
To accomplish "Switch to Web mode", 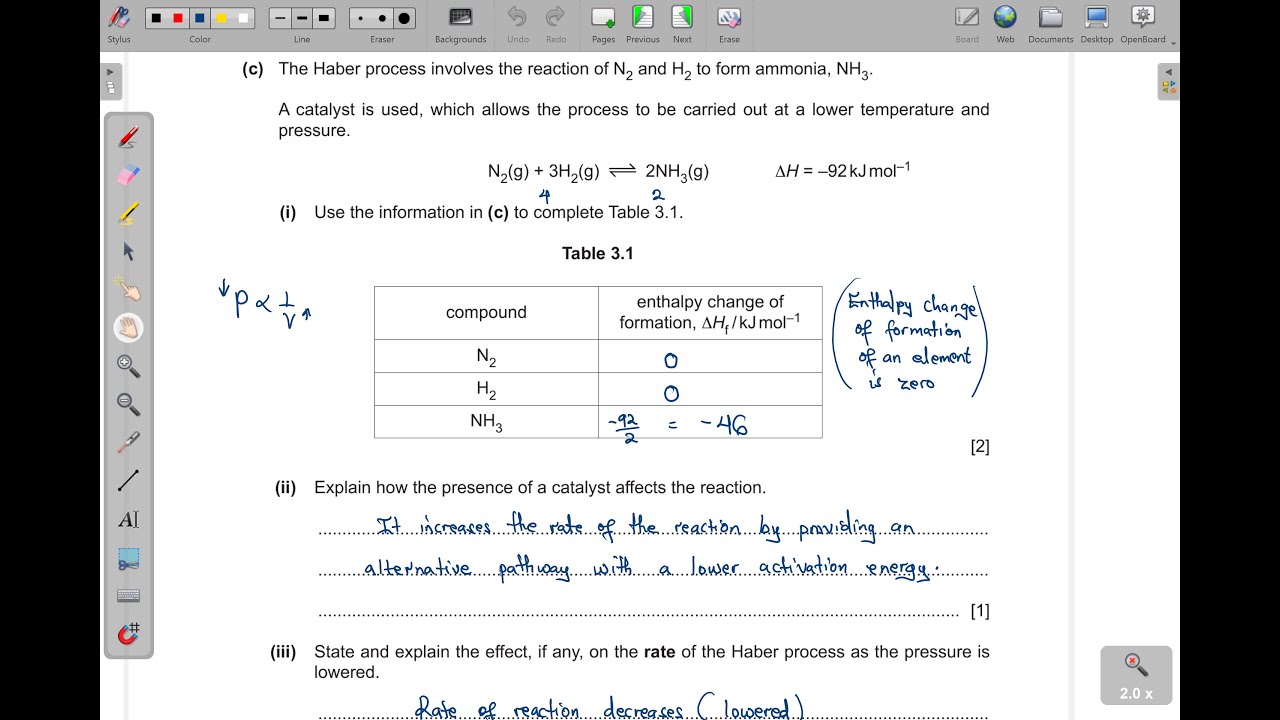I will (x=1005, y=24).
